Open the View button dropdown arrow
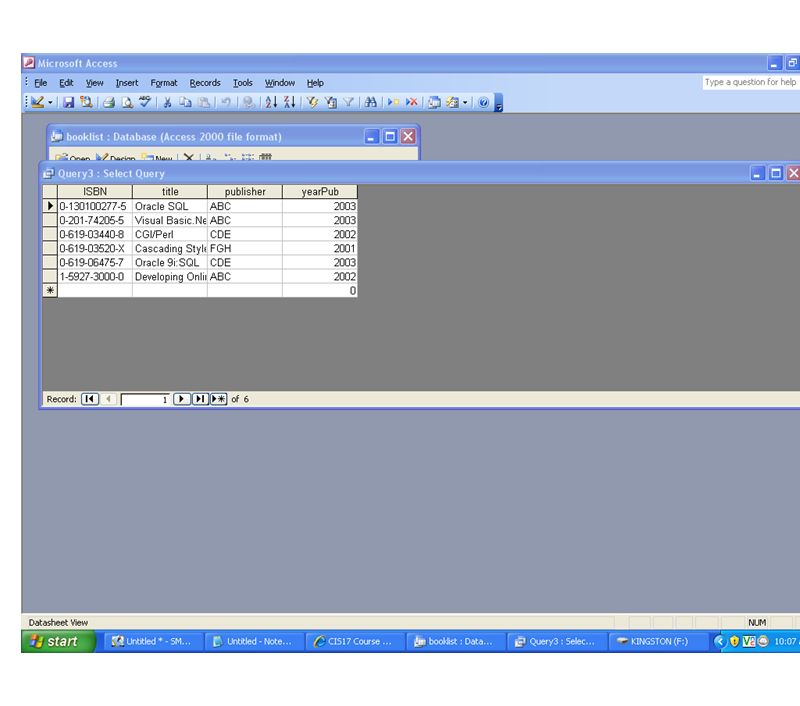The height and width of the screenshot is (706, 800). pyautogui.click(x=50, y=103)
